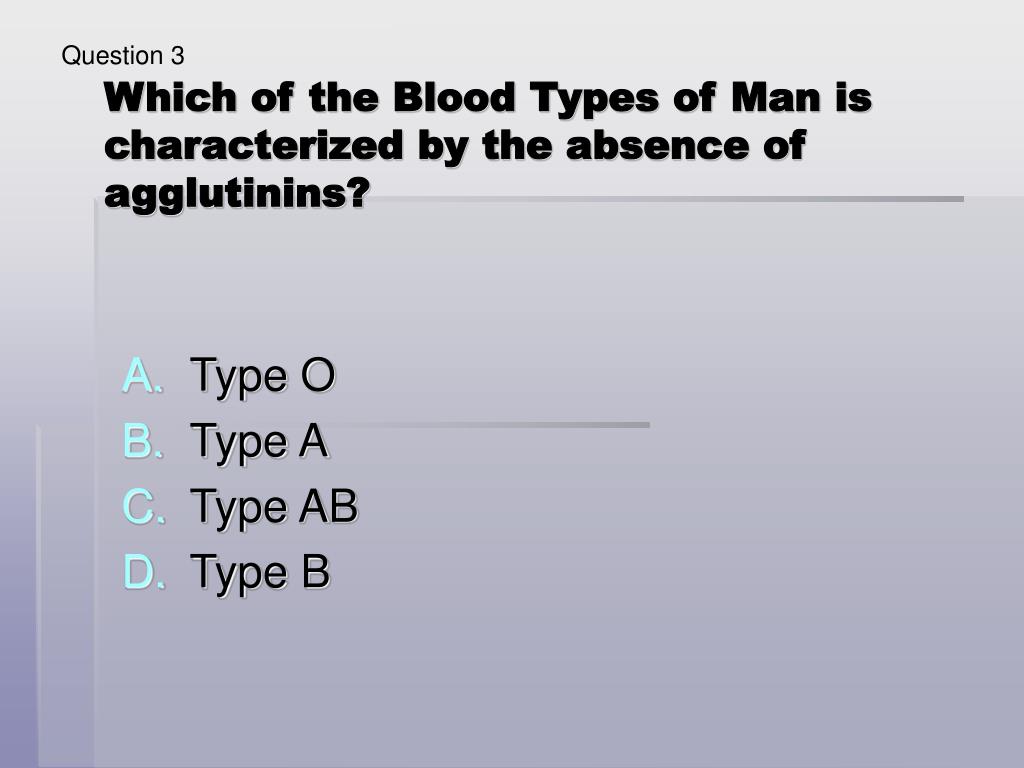Image resolution: width=1024 pixels, height=768 pixels.
Task: Click the cyan letter A. marker
Action: (x=142, y=376)
